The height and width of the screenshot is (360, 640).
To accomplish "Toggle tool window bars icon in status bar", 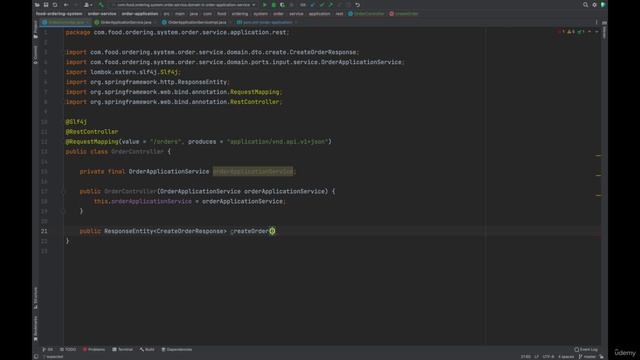I will [36, 356].
